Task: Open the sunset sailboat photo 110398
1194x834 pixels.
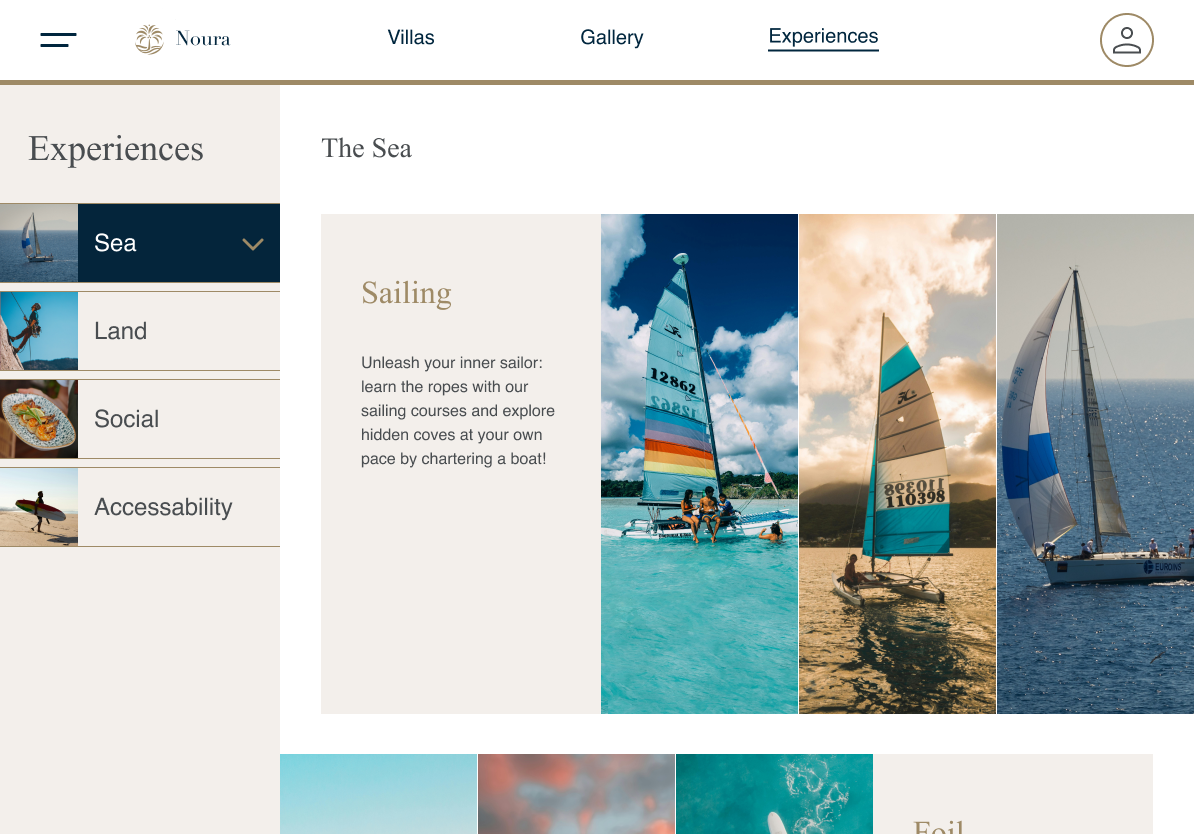Action: pyautogui.click(x=897, y=464)
